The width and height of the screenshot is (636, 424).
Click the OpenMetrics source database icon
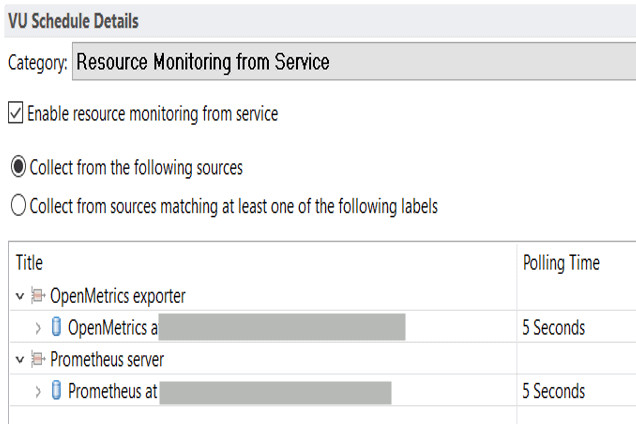pyautogui.click(x=56, y=328)
